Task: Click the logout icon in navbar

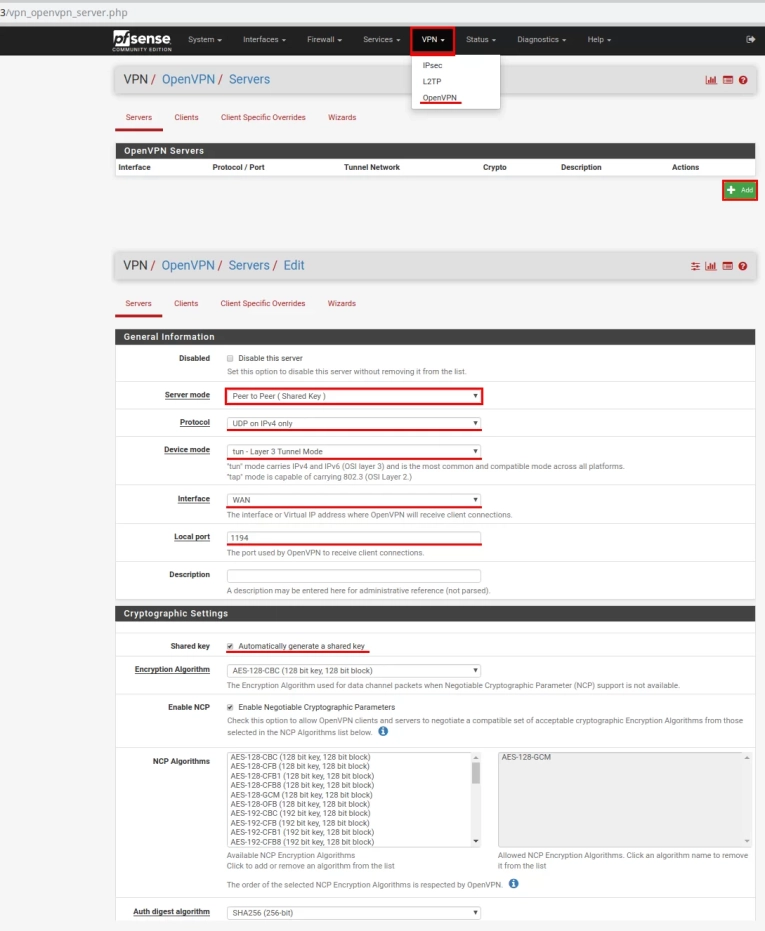Action: point(750,39)
